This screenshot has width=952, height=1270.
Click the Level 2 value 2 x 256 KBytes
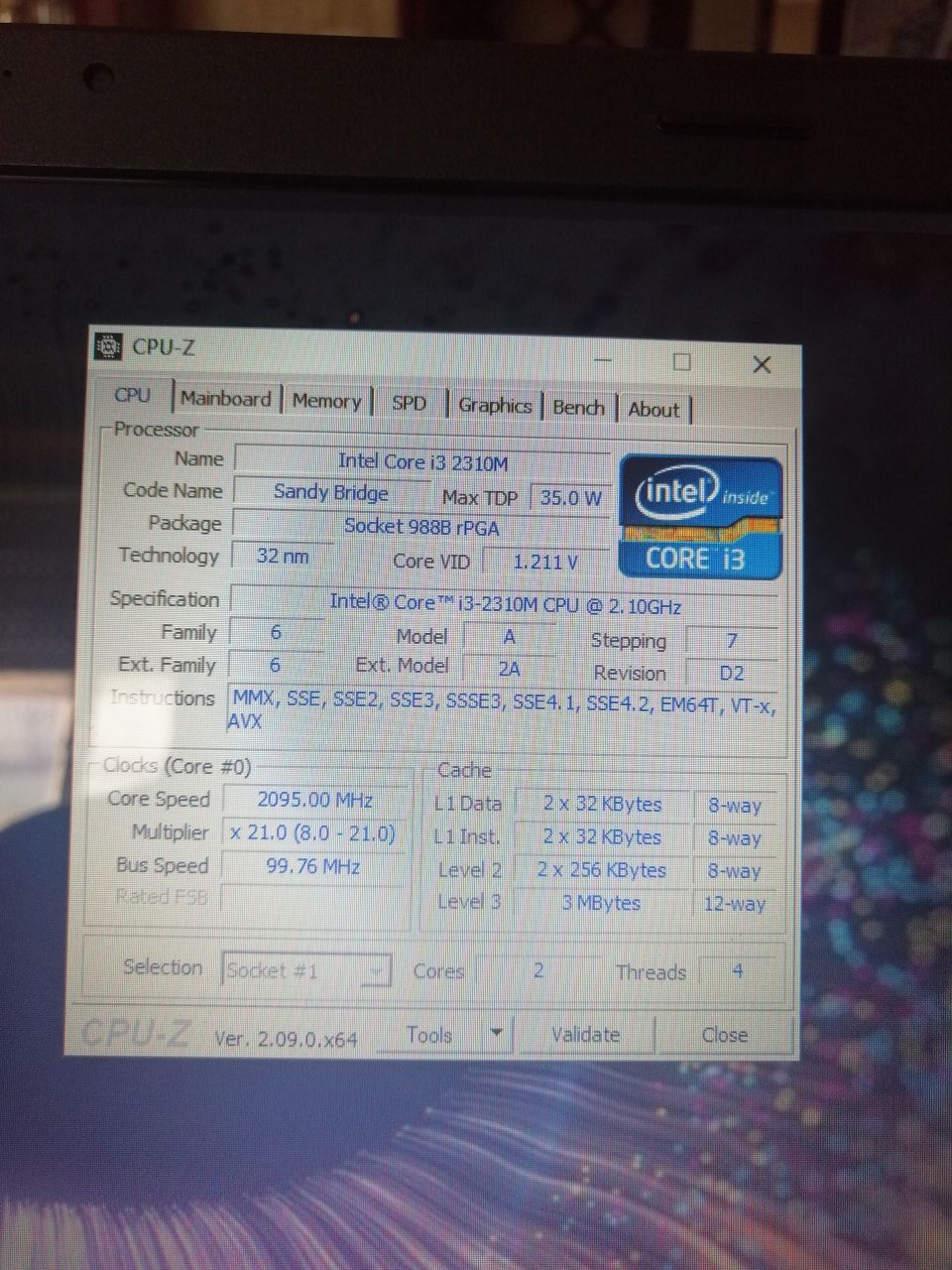tap(602, 870)
